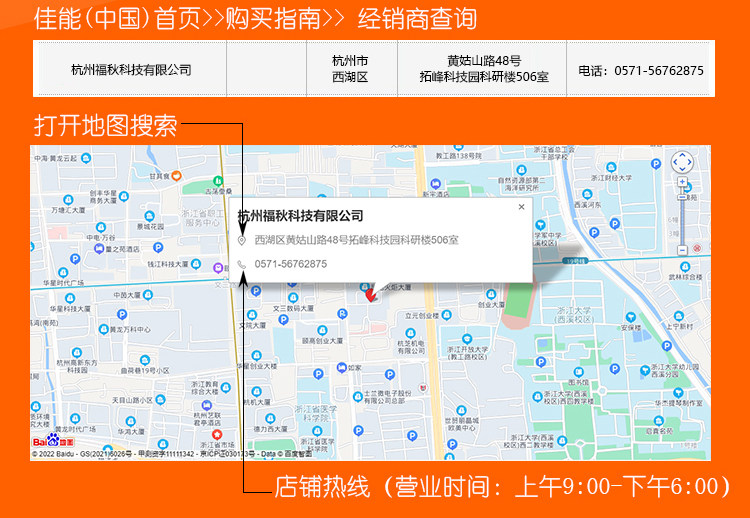Click the 浙江财经大学 icon

[x=611, y=167]
